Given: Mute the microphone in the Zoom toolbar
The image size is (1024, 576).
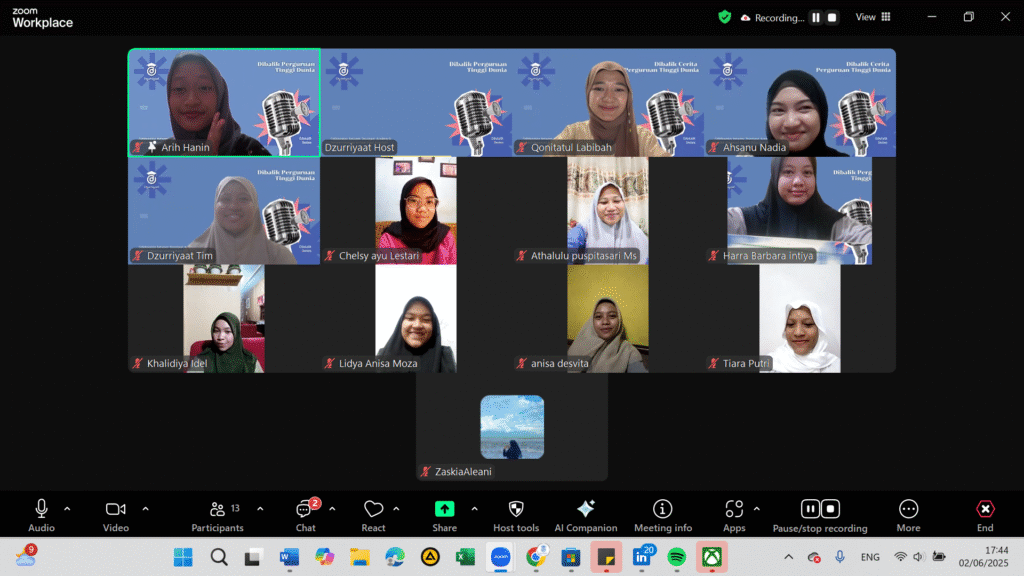Looking at the screenshot, I should [x=40, y=510].
